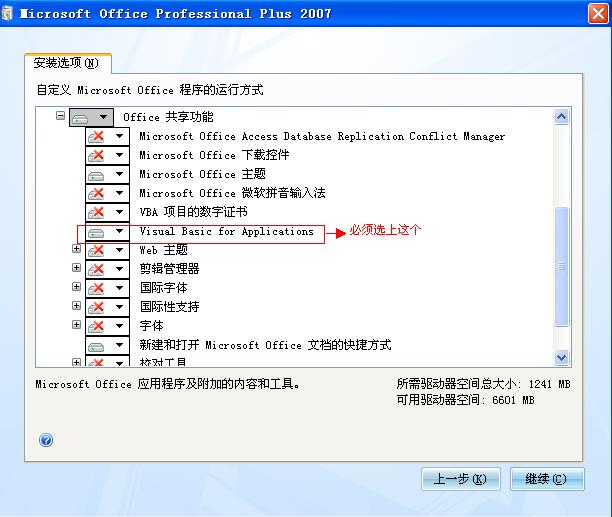Click the 剪辑管理器 install-state icon

(x=96, y=269)
